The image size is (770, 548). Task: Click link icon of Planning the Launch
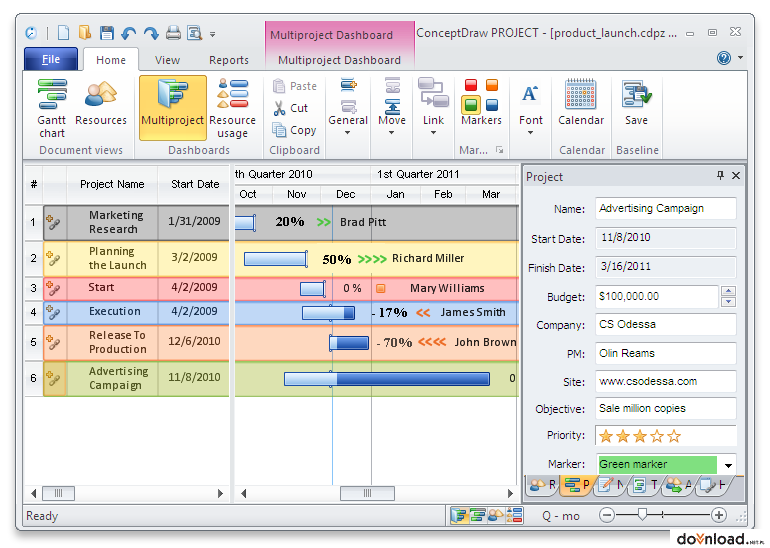pos(54,258)
